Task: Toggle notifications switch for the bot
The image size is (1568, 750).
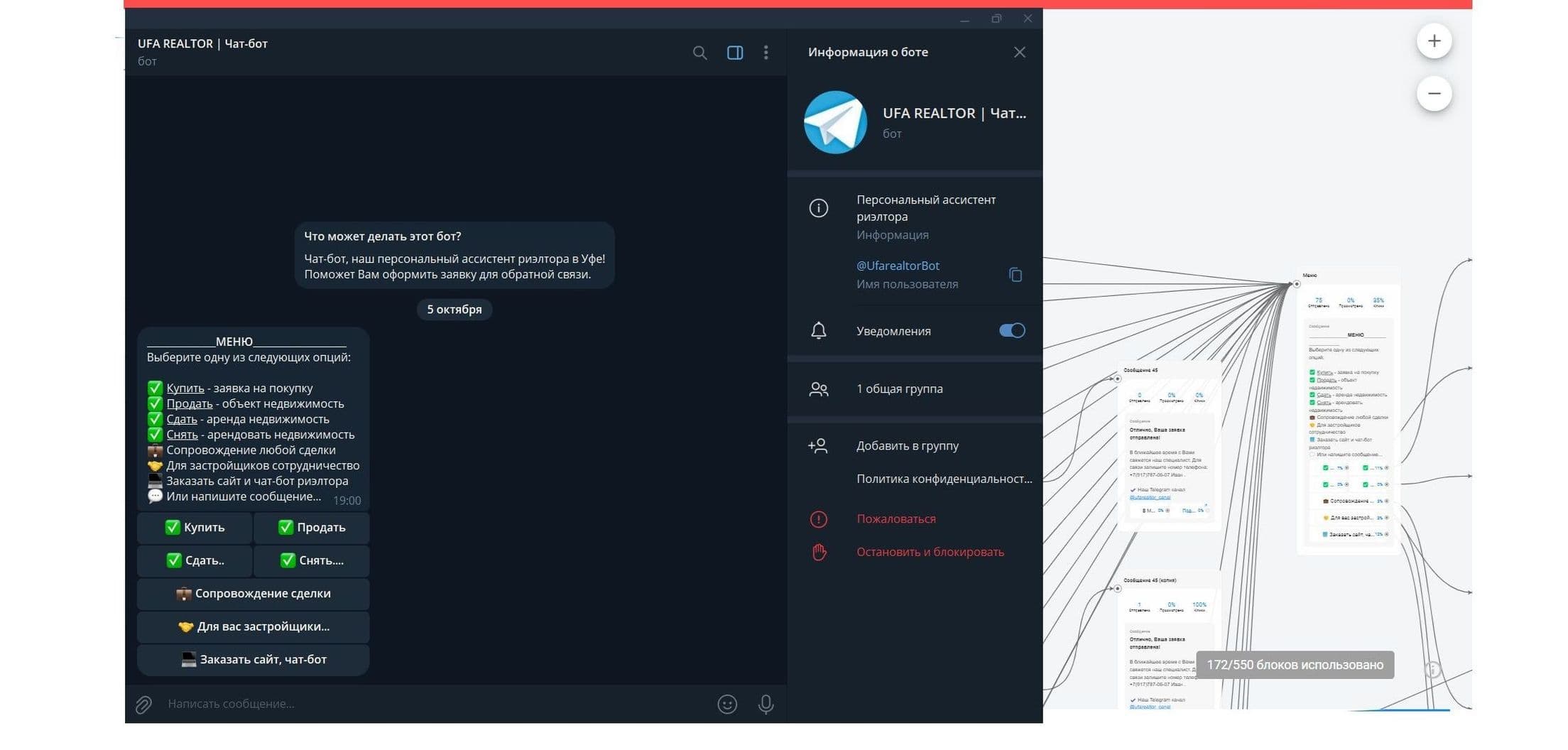Action: (1012, 330)
